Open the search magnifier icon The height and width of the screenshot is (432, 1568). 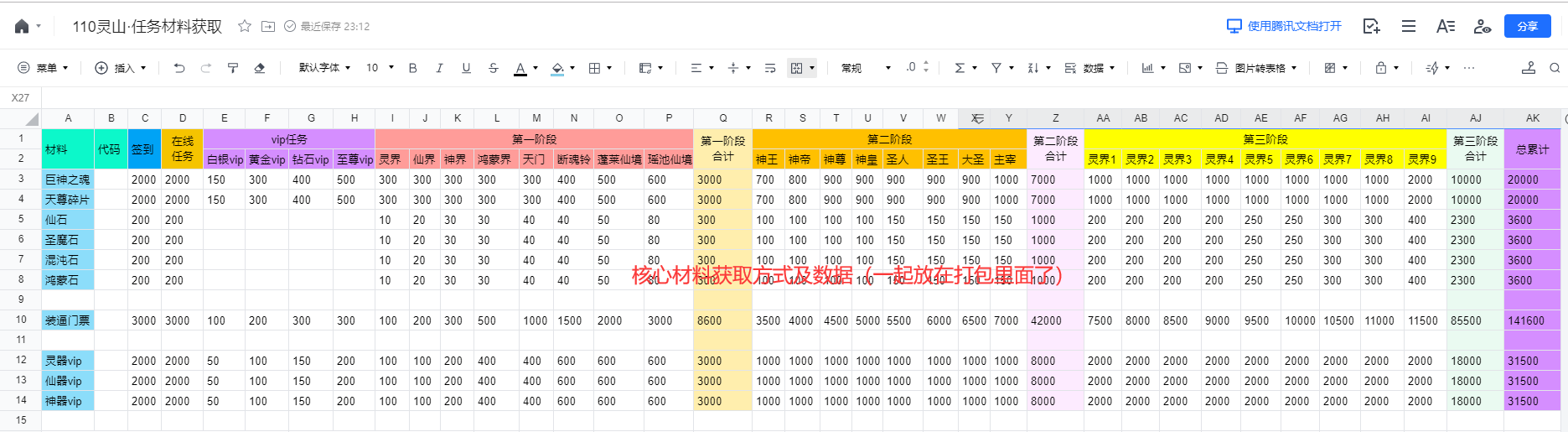click(1555, 68)
